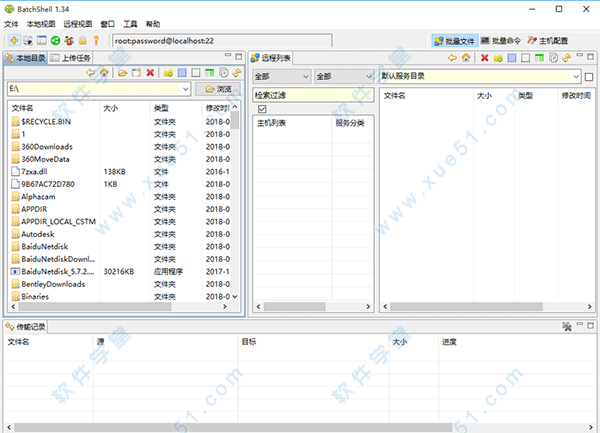Click the yellow plus add icon

14,40
